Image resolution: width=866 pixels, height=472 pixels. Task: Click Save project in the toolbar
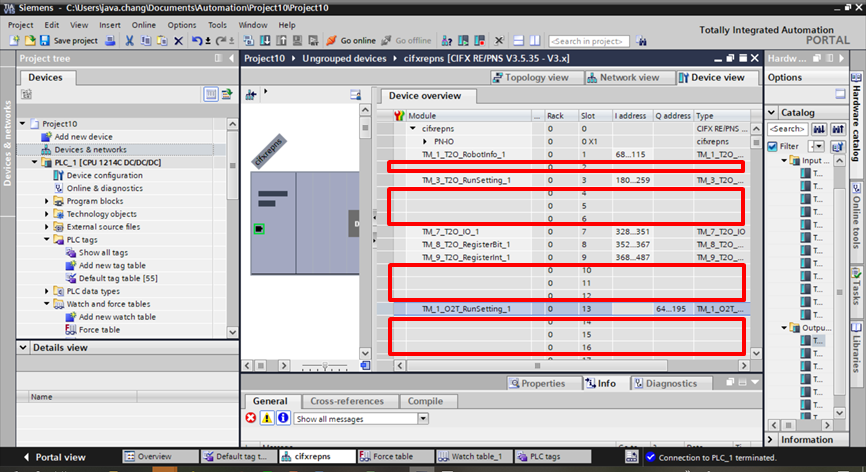click(x=69, y=40)
